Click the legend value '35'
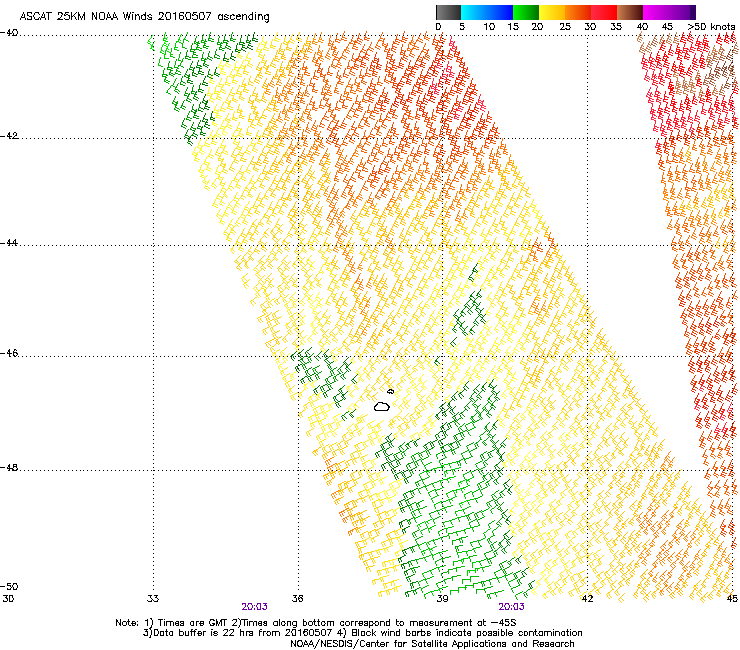Image resolution: width=740 pixels, height=650 pixels. tap(616, 27)
